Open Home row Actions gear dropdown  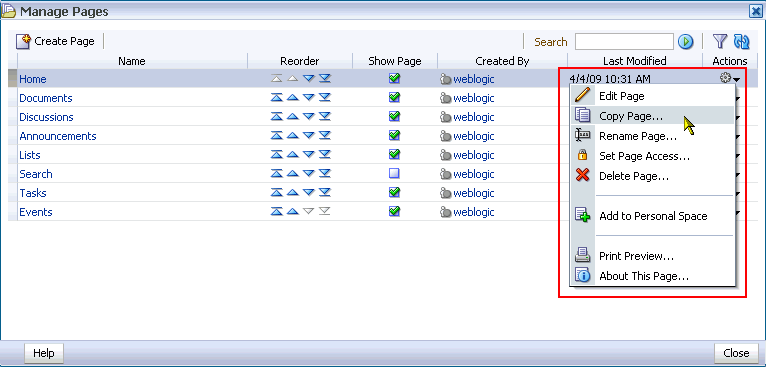pos(730,78)
